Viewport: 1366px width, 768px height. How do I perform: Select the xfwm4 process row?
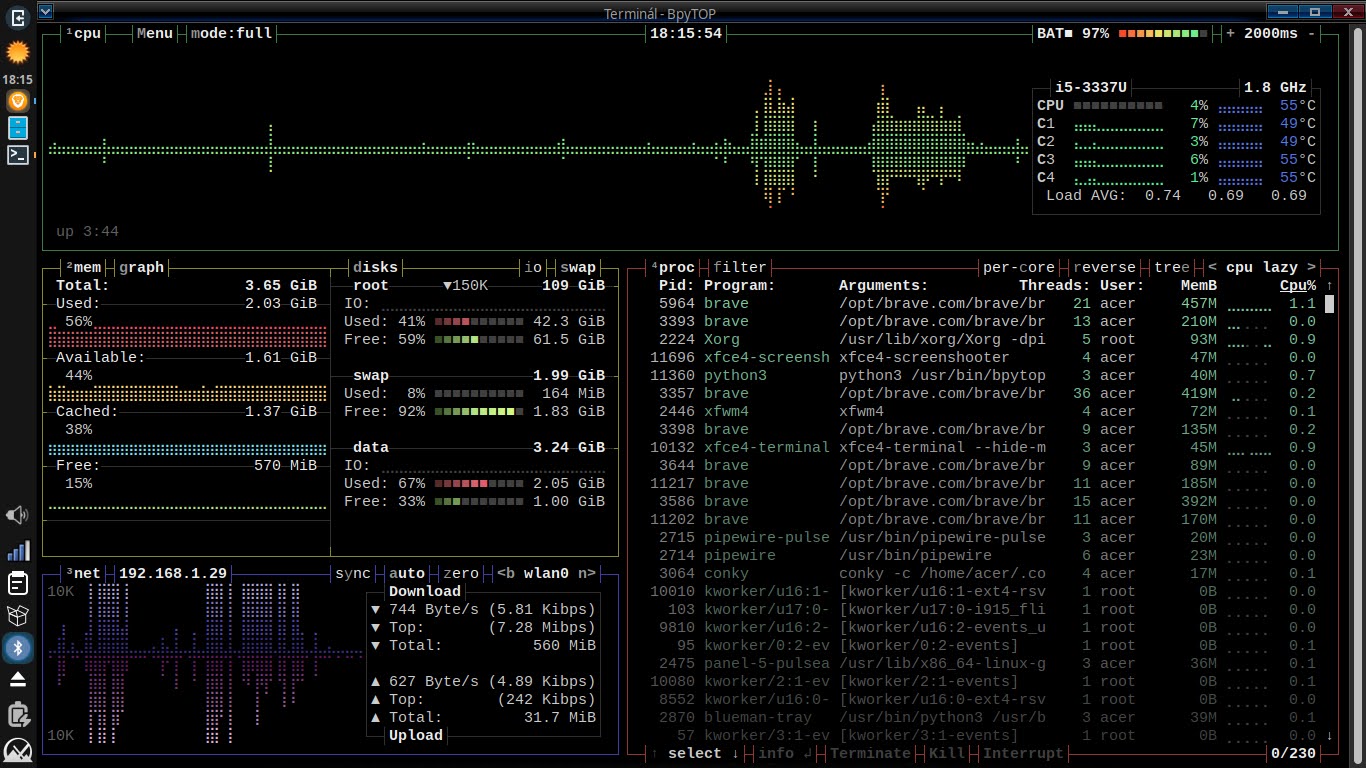click(983, 411)
